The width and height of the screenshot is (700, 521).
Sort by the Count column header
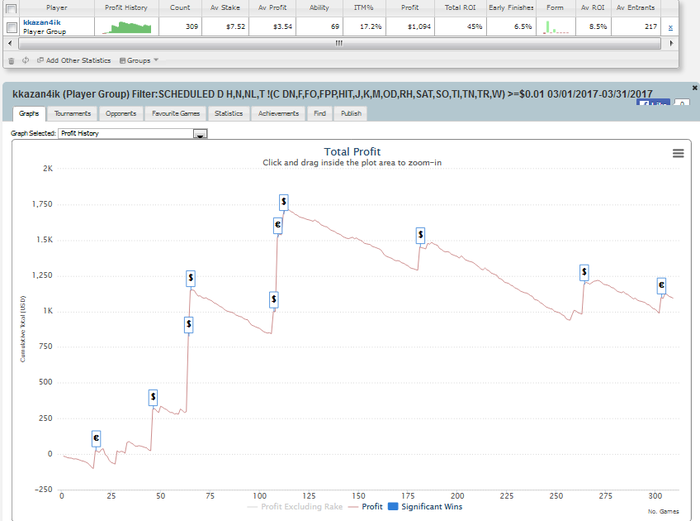(x=180, y=8)
